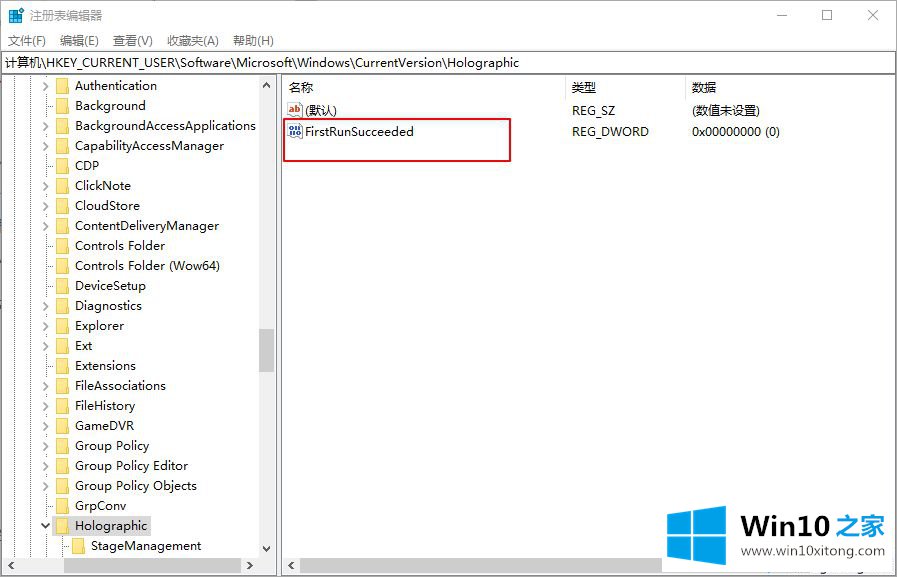Click the REG_SZ type cell
Image resolution: width=897 pixels, height=577 pixels.
(594, 110)
